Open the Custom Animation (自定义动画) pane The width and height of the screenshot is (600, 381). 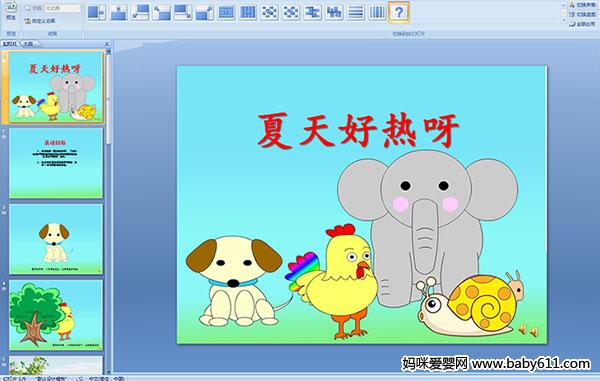pos(40,21)
